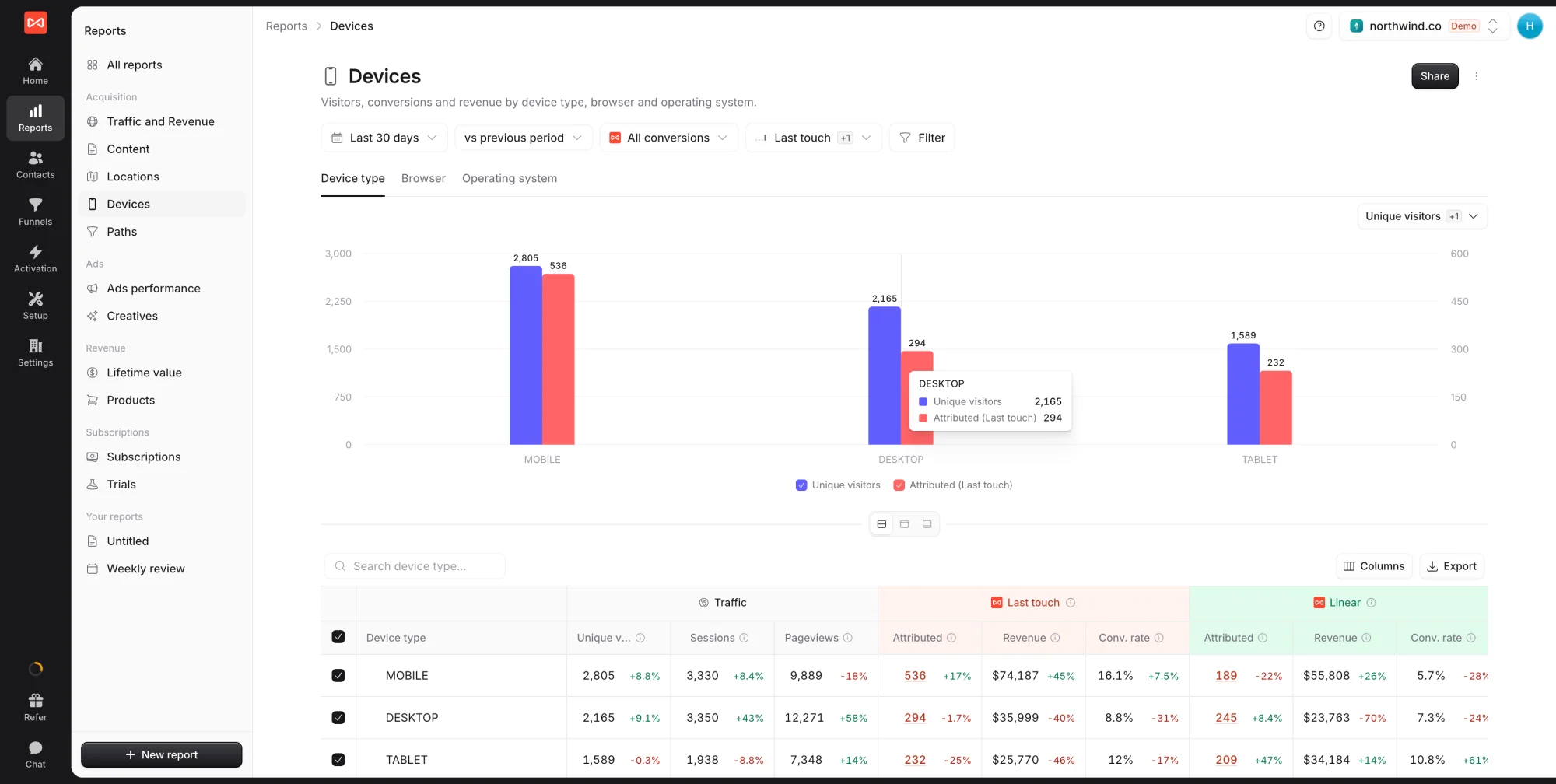Select the middle chart layout icon
Image resolution: width=1556 pixels, height=784 pixels.
point(904,524)
